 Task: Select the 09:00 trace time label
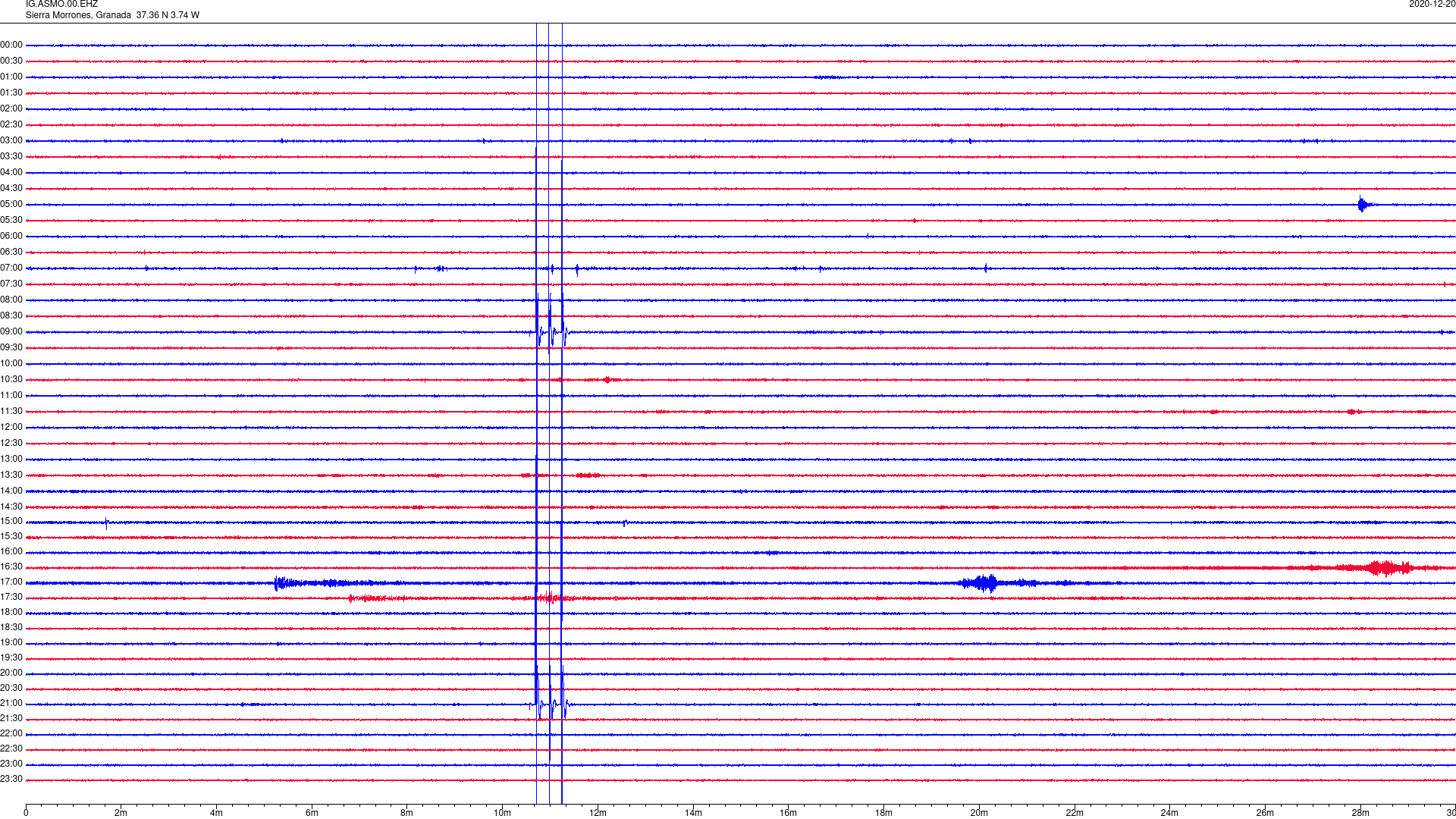(11, 332)
